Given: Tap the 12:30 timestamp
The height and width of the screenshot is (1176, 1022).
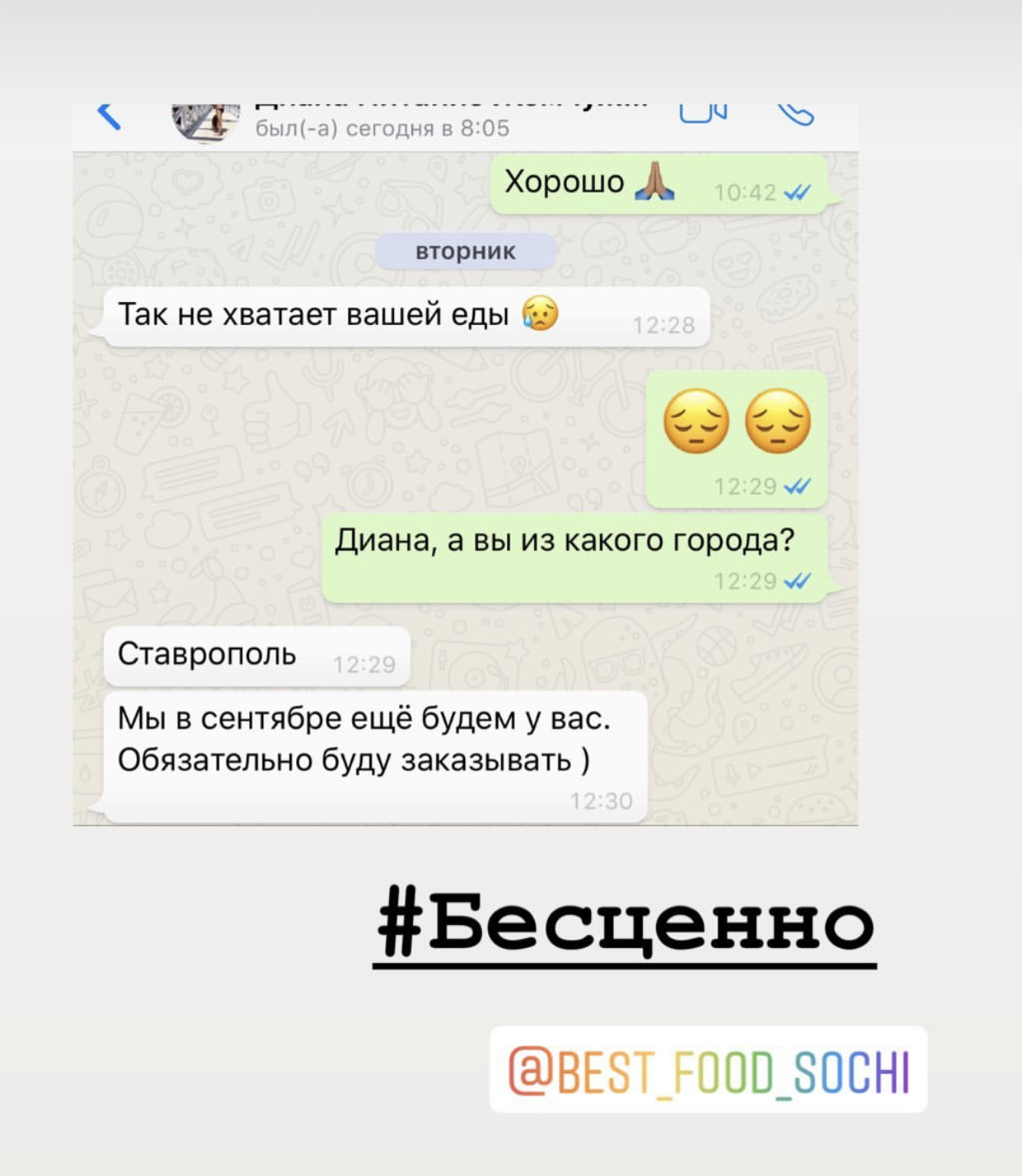Looking at the screenshot, I should (x=602, y=801).
